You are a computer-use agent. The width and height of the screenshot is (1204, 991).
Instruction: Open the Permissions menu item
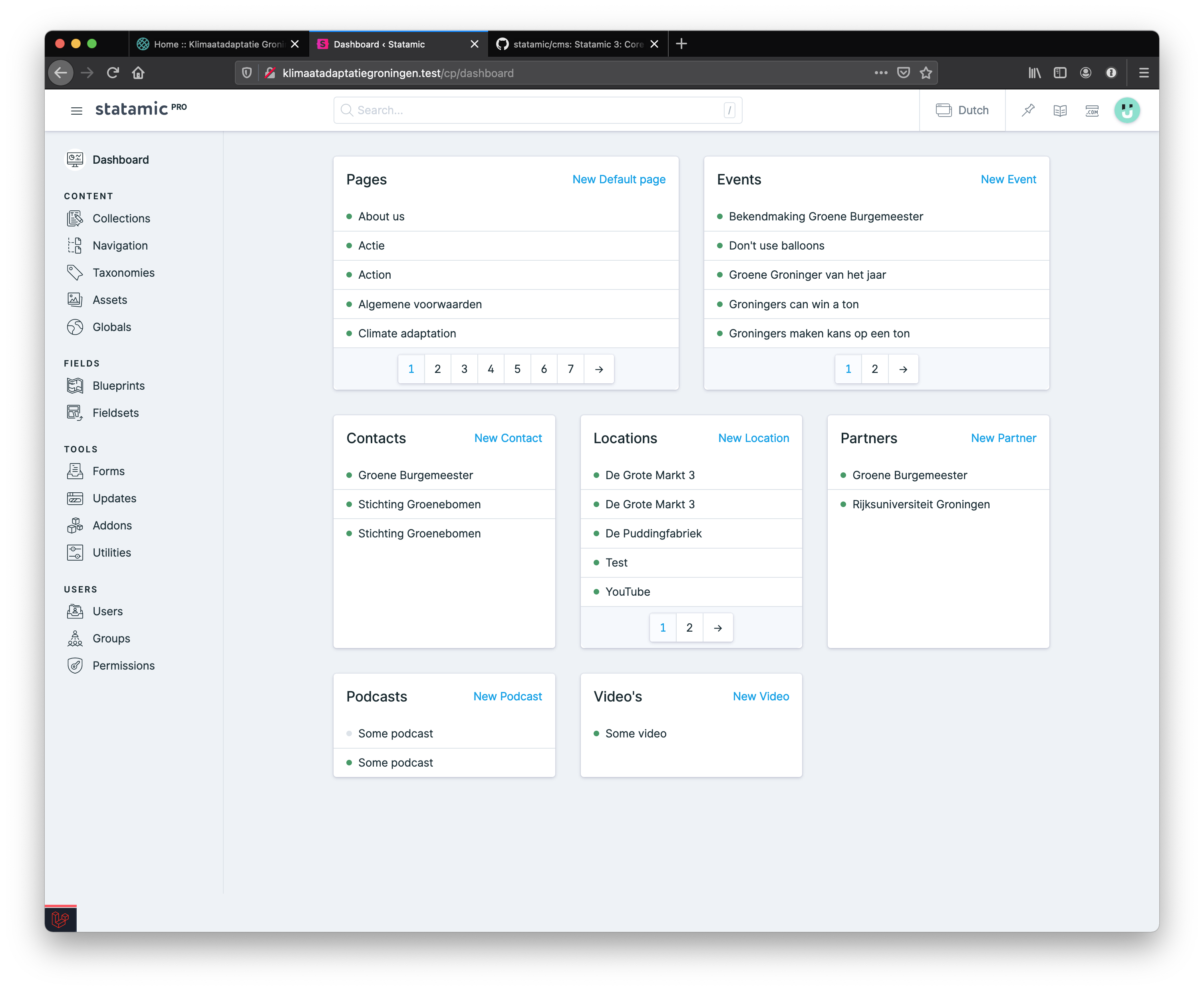tap(123, 666)
